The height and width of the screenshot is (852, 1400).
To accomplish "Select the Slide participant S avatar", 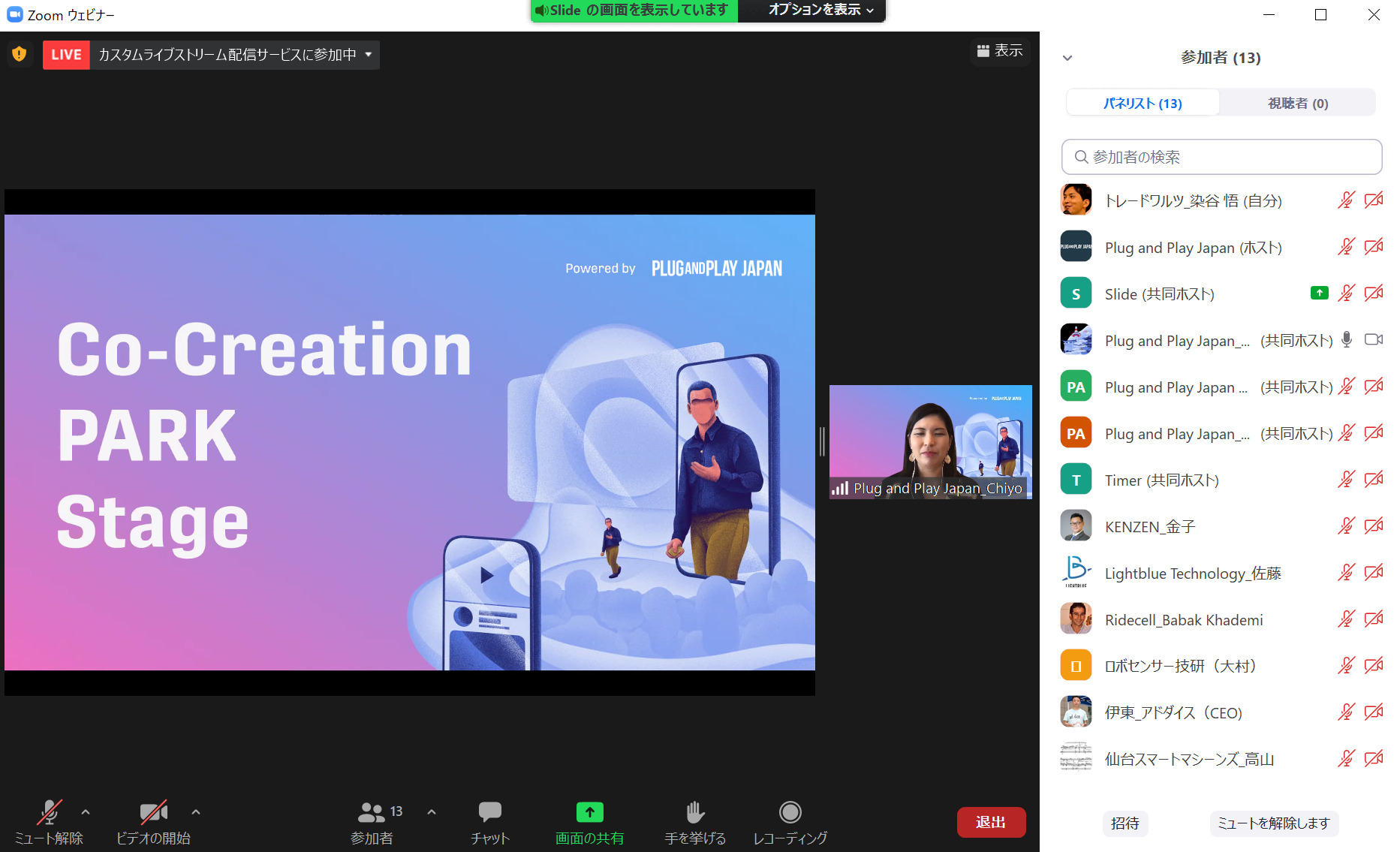I will [1076, 294].
